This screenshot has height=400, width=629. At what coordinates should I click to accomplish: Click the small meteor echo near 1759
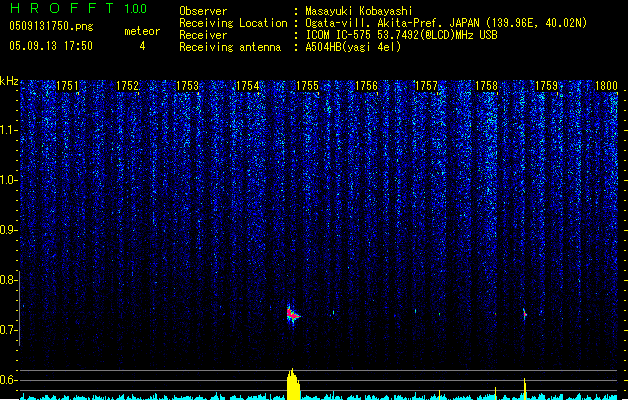pos(525,314)
